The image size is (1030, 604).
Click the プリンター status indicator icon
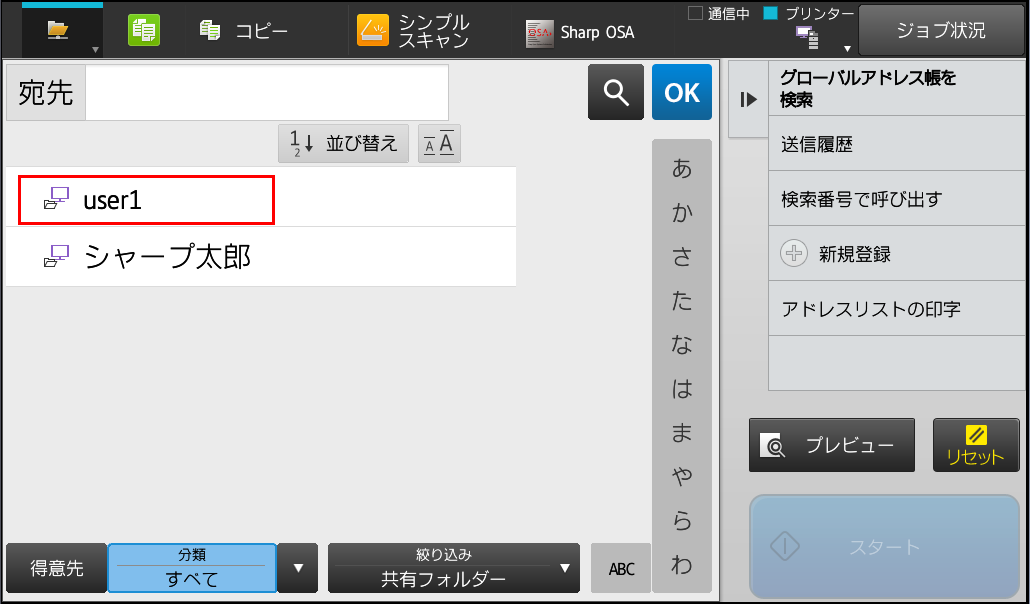[x=771, y=13]
